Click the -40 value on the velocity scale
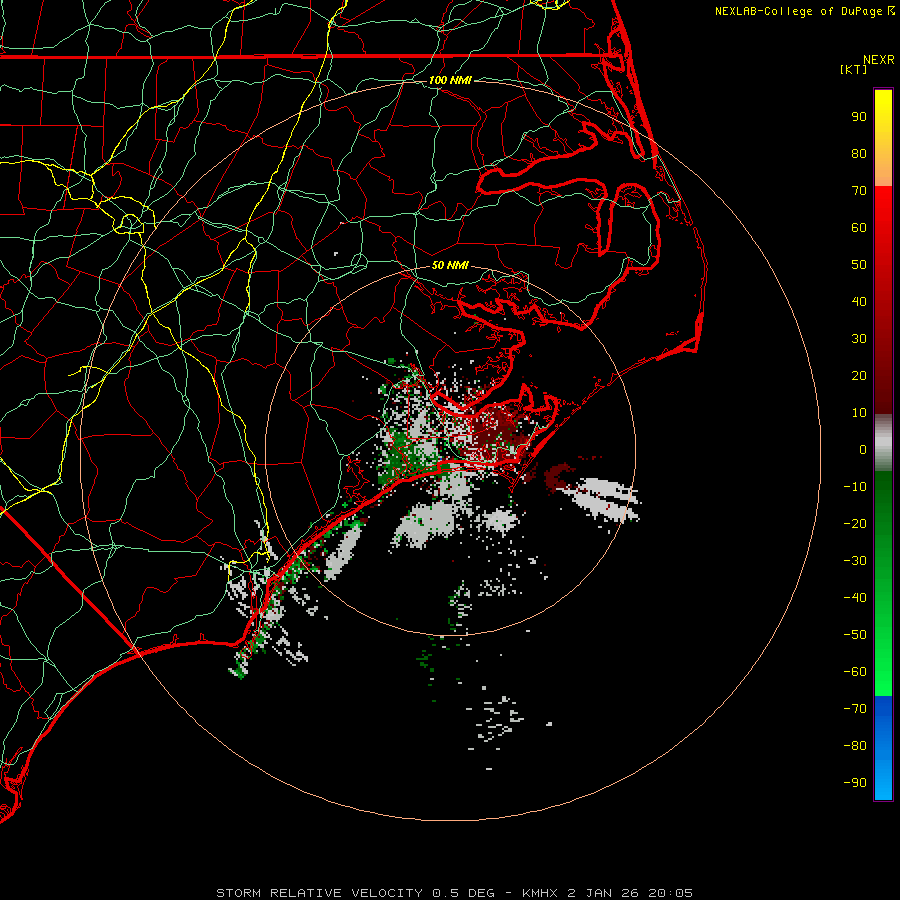The width and height of the screenshot is (900, 900). tap(855, 598)
